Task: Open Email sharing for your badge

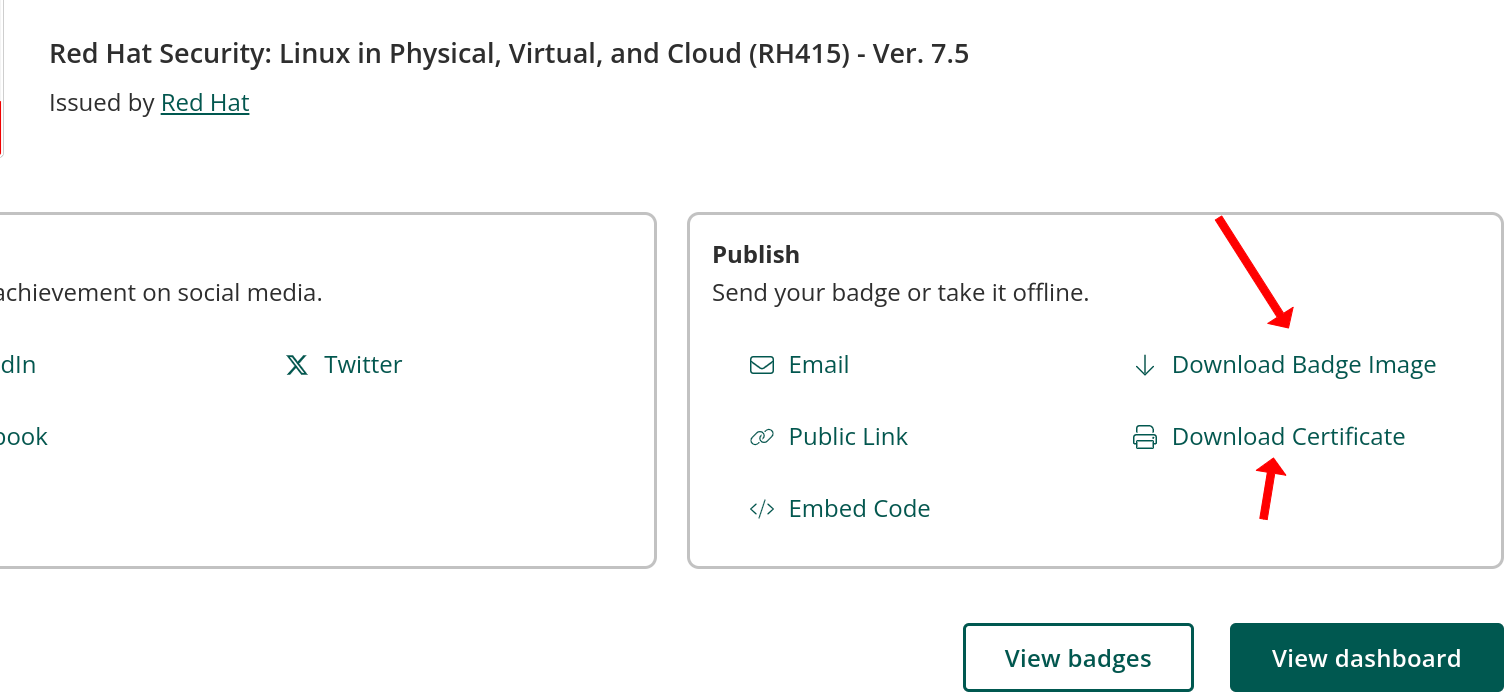Action: coord(818,364)
